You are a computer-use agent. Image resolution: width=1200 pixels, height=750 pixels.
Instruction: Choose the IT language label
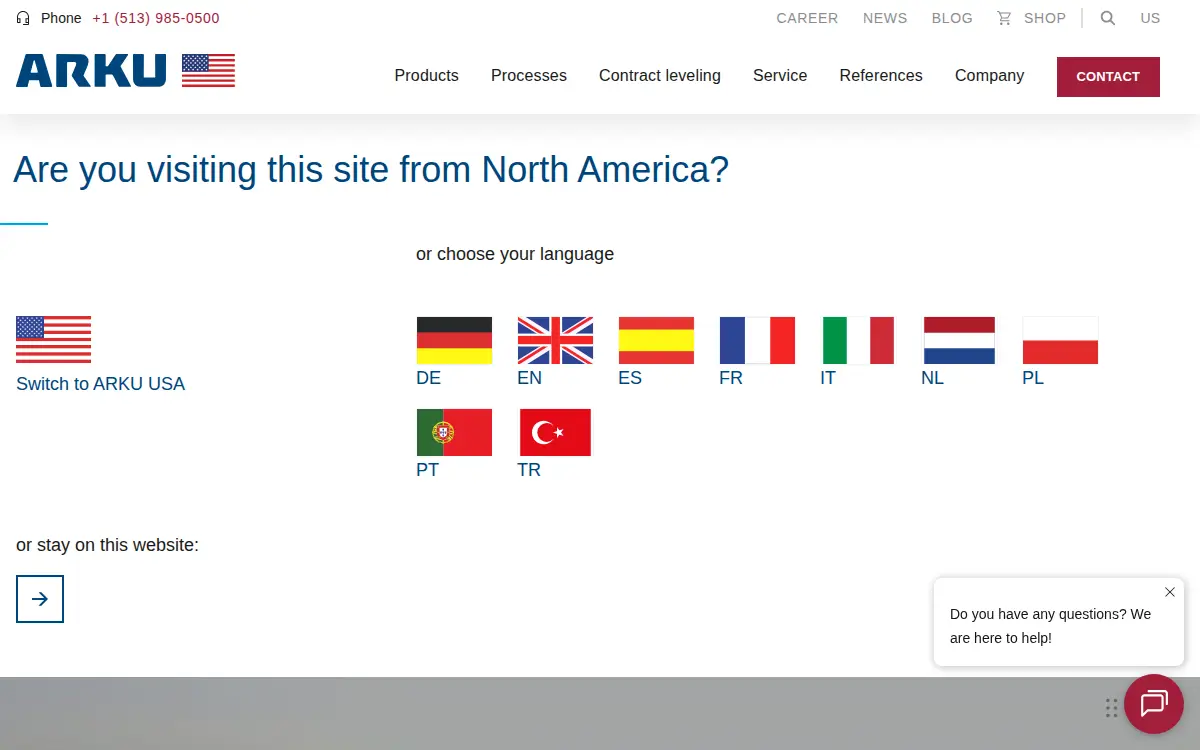(828, 378)
